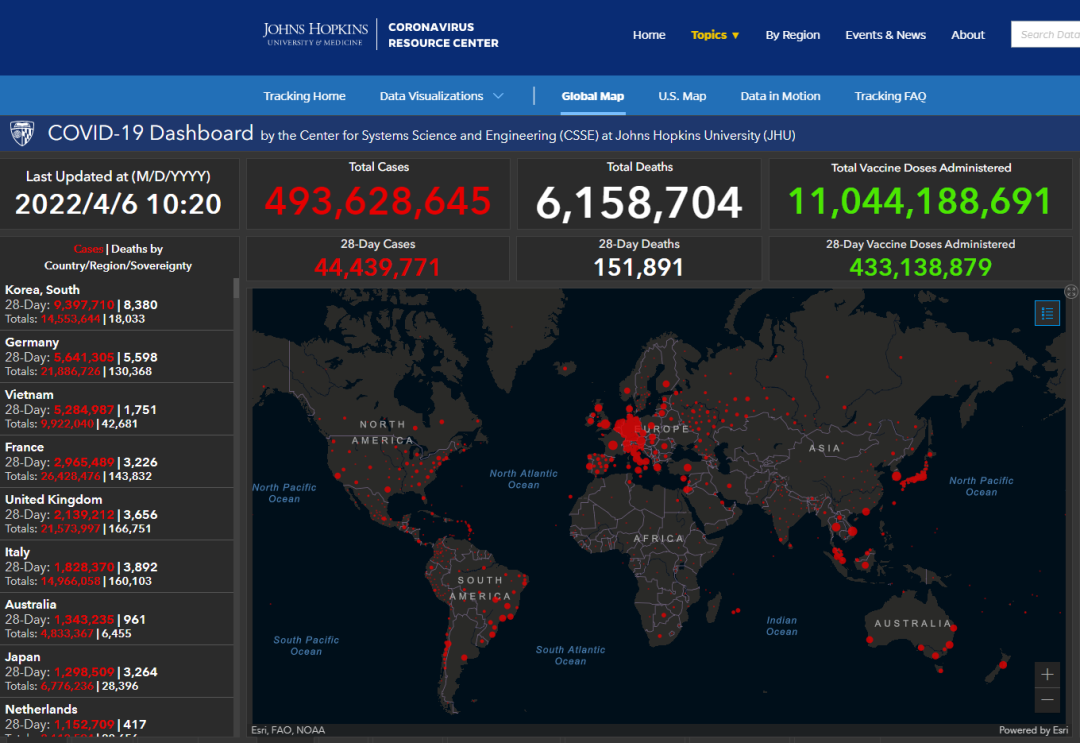Click the JHU shield logo beside dashboard title
This screenshot has width=1080, height=743.
click(x=22, y=133)
